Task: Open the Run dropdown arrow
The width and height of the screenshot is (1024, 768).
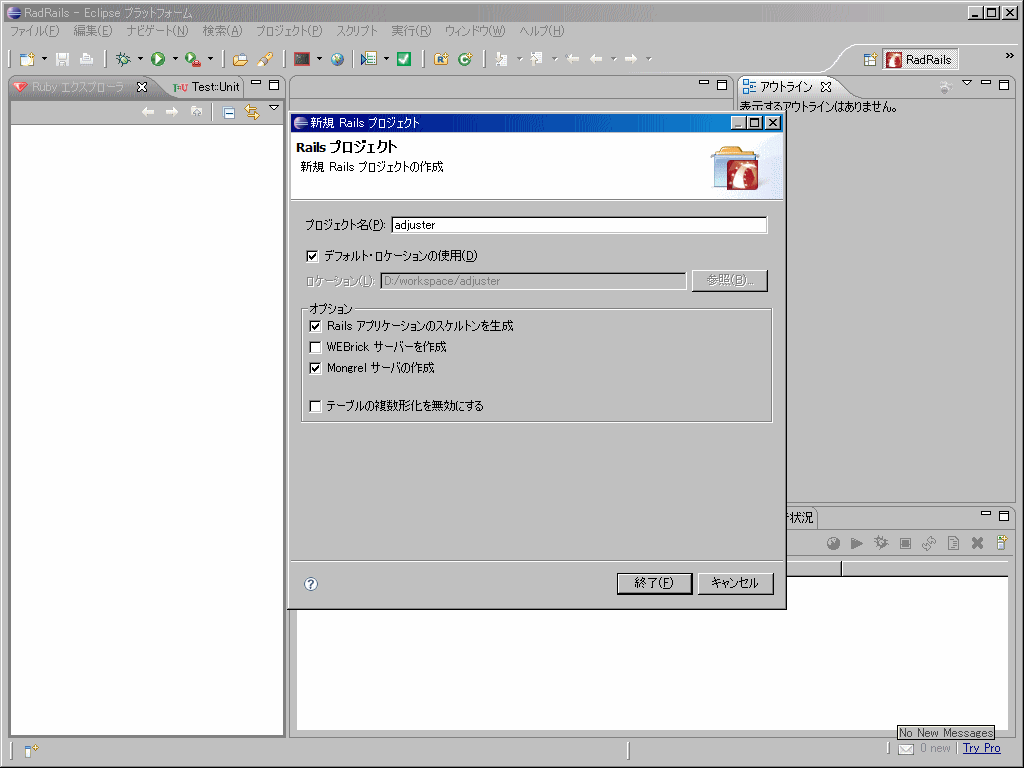Action: pos(175,59)
